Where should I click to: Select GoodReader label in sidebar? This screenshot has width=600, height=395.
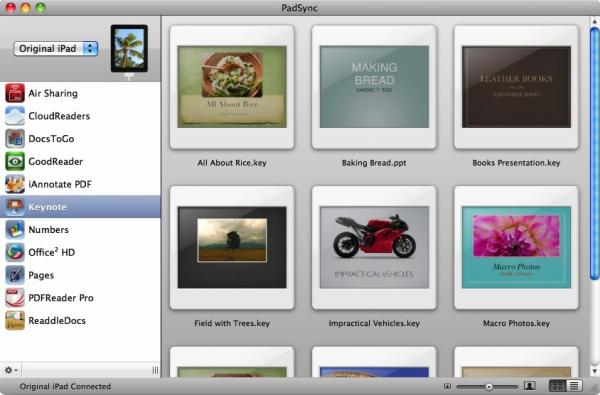[55, 162]
